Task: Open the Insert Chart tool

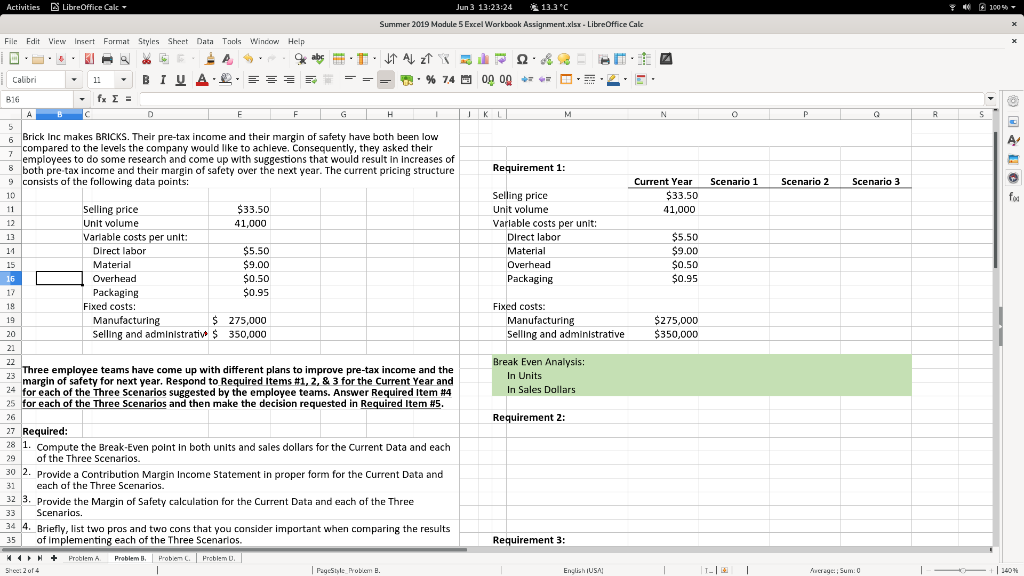Action: pyautogui.click(x=481, y=59)
